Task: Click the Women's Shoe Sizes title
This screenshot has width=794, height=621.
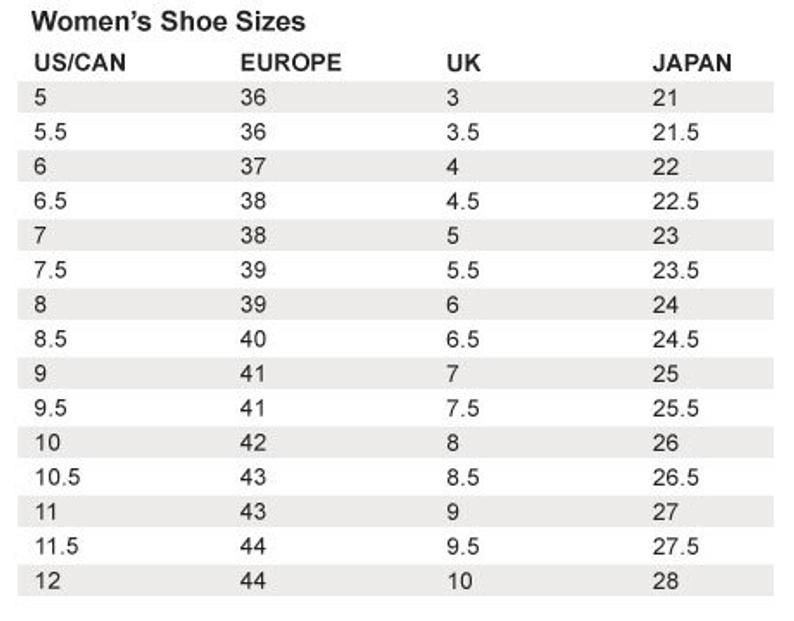Action: point(168,21)
